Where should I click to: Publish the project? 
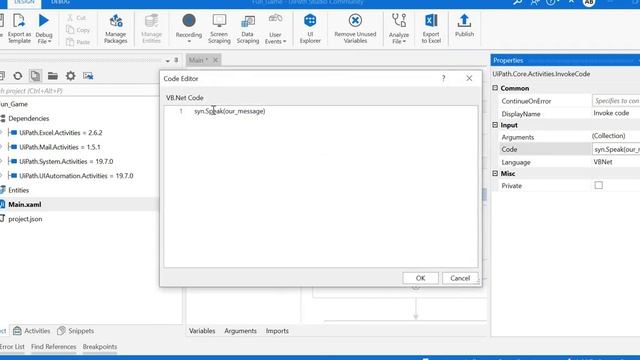pos(464,25)
